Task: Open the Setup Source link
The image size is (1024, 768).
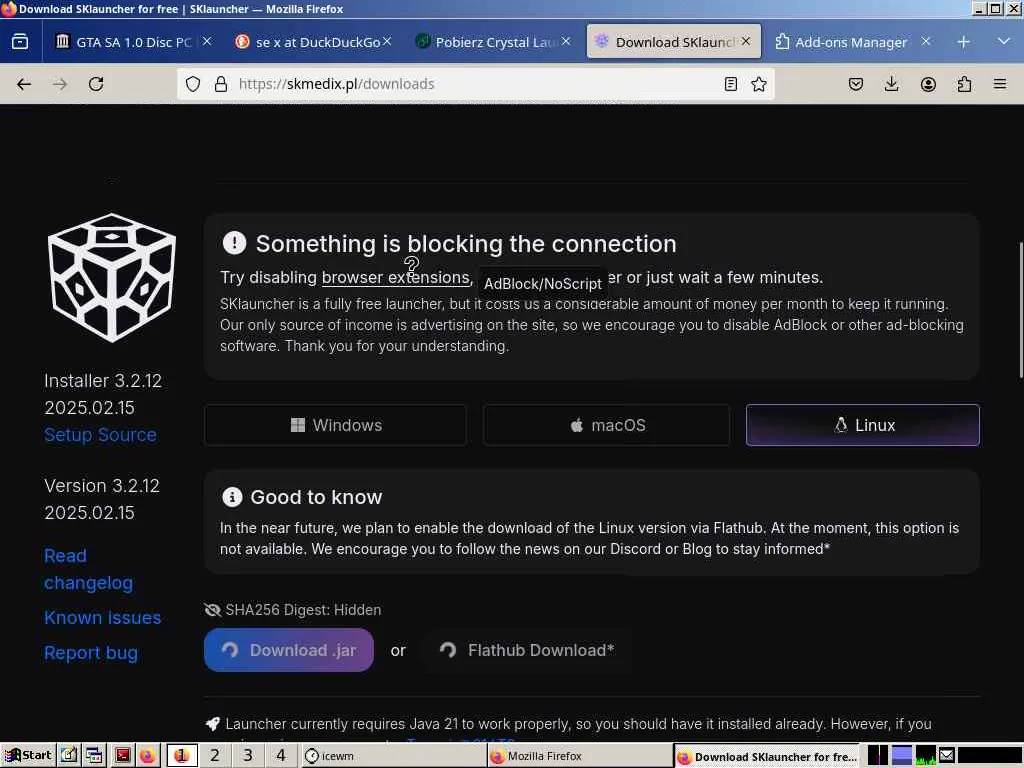Action: [101, 435]
